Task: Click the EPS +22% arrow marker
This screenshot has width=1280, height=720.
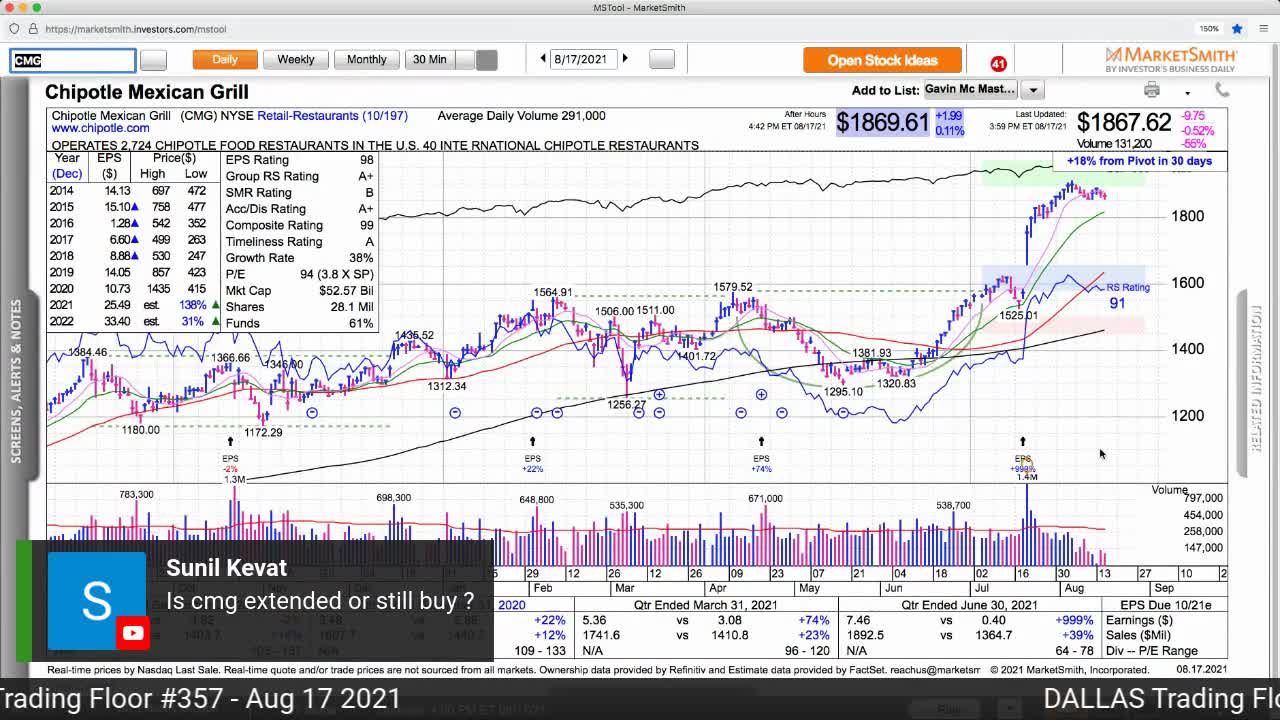Action: click(532, 441)
